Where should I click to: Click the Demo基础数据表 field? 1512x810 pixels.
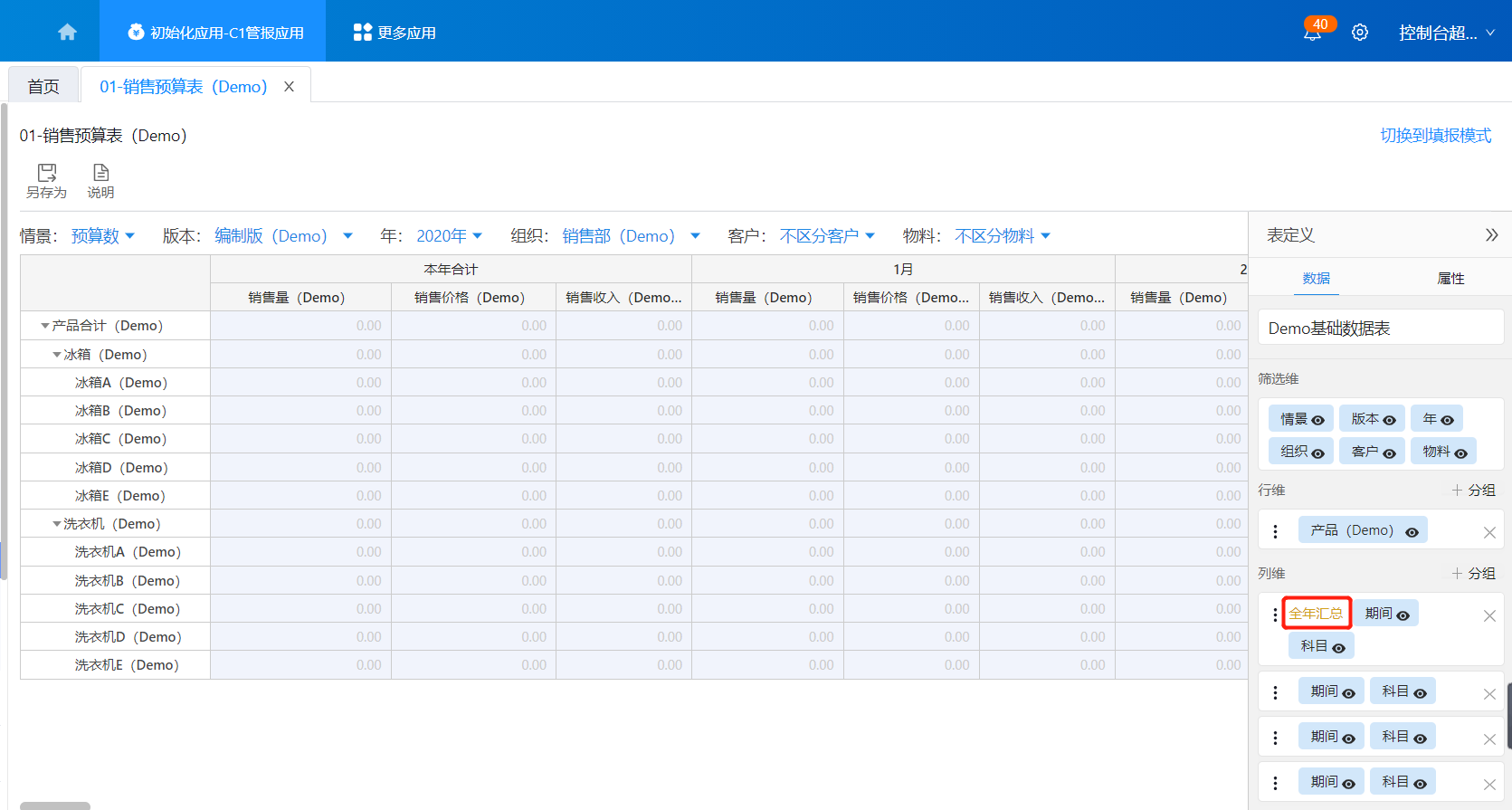click(x=1380, y=329)
